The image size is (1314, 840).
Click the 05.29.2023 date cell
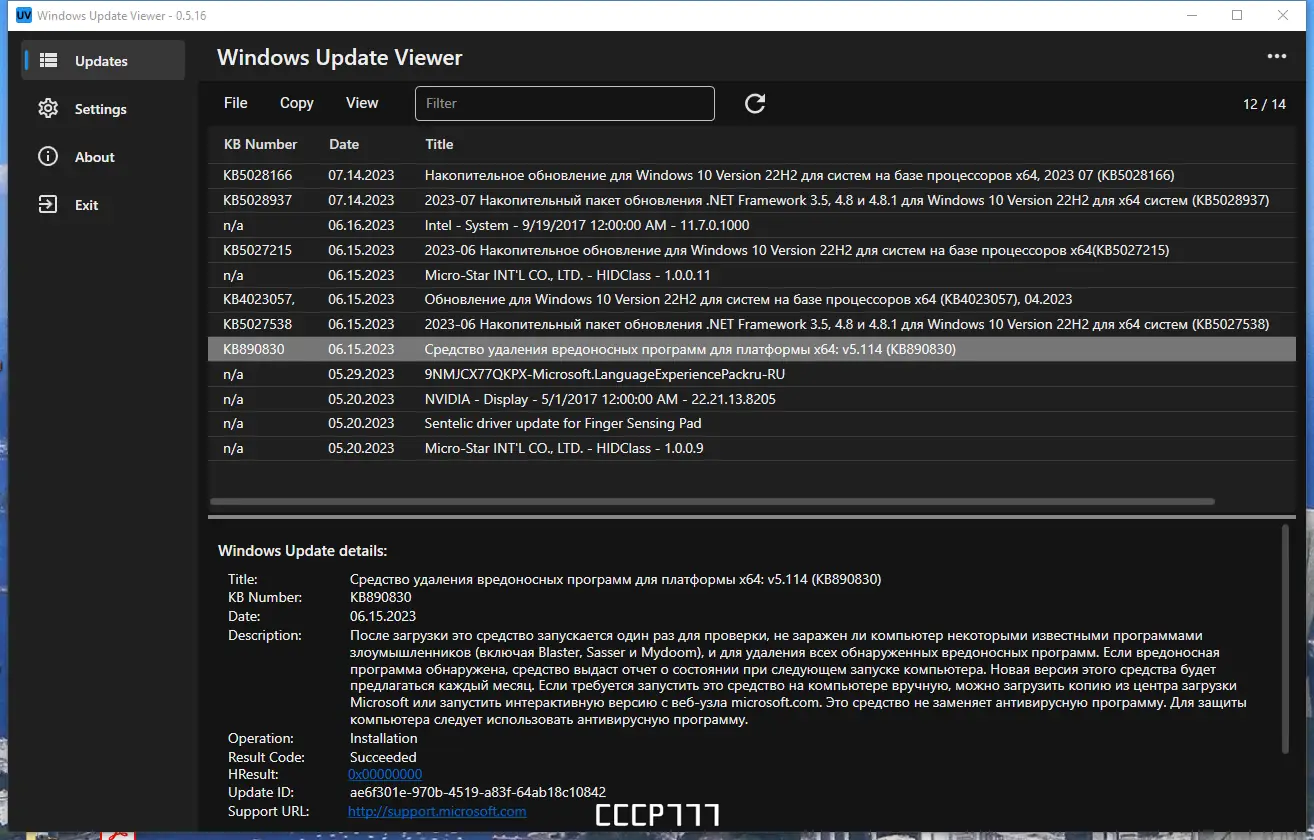(x=361, y=374)
